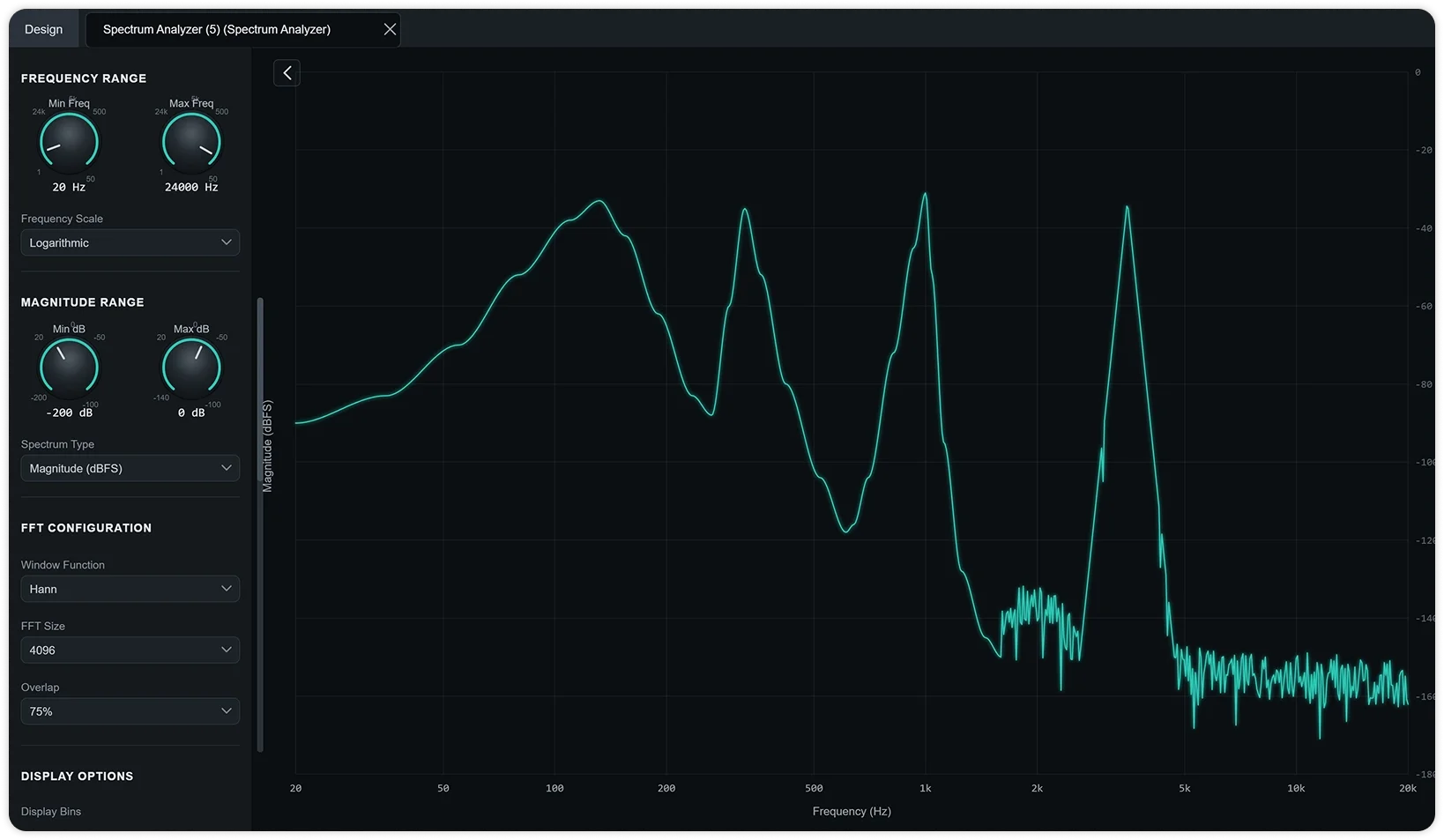Open the Window Function Hann dropdown
The width and height of the screenshot is (1444, 840).
pos(130,589)
